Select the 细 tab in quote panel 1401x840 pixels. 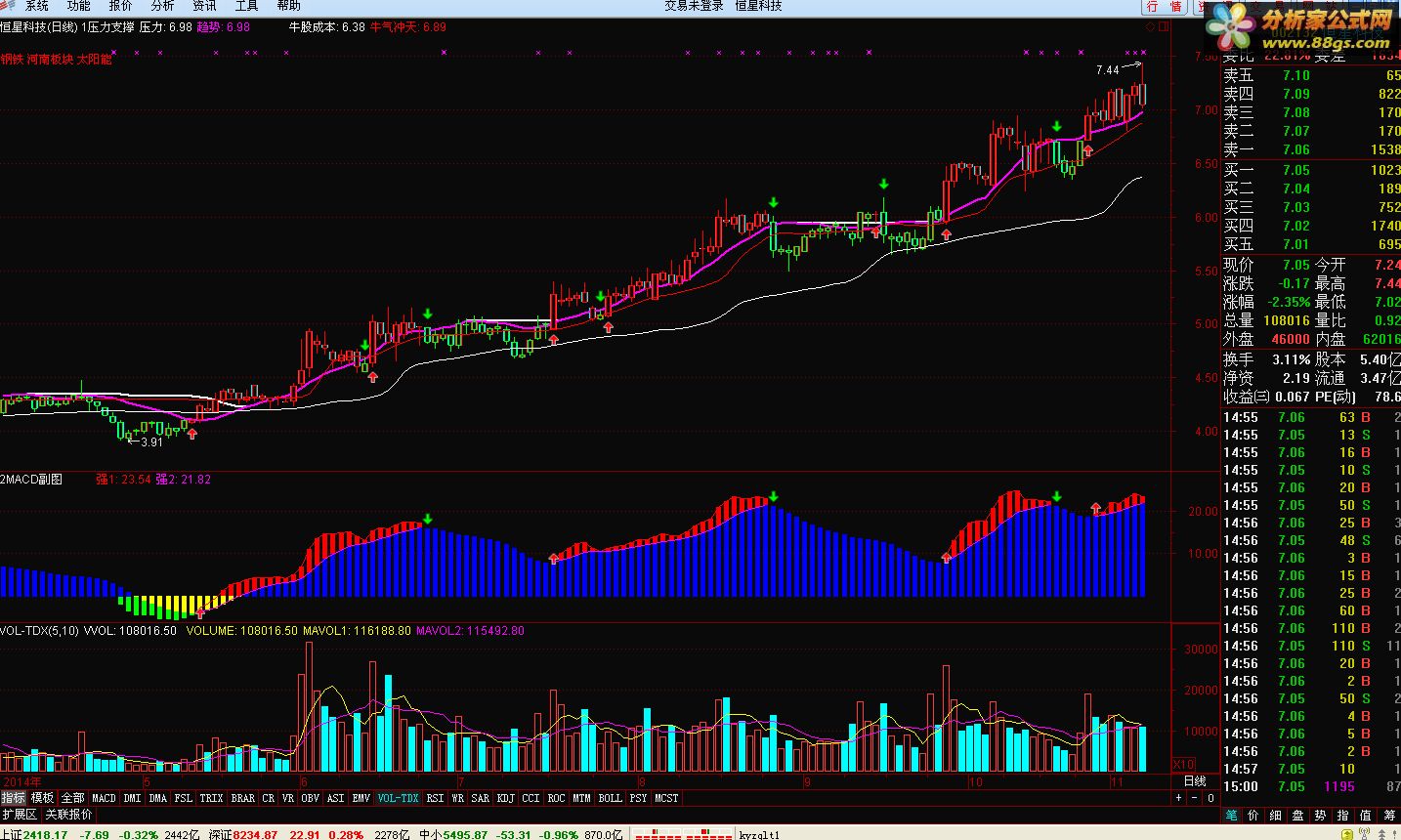[1276, 815]
